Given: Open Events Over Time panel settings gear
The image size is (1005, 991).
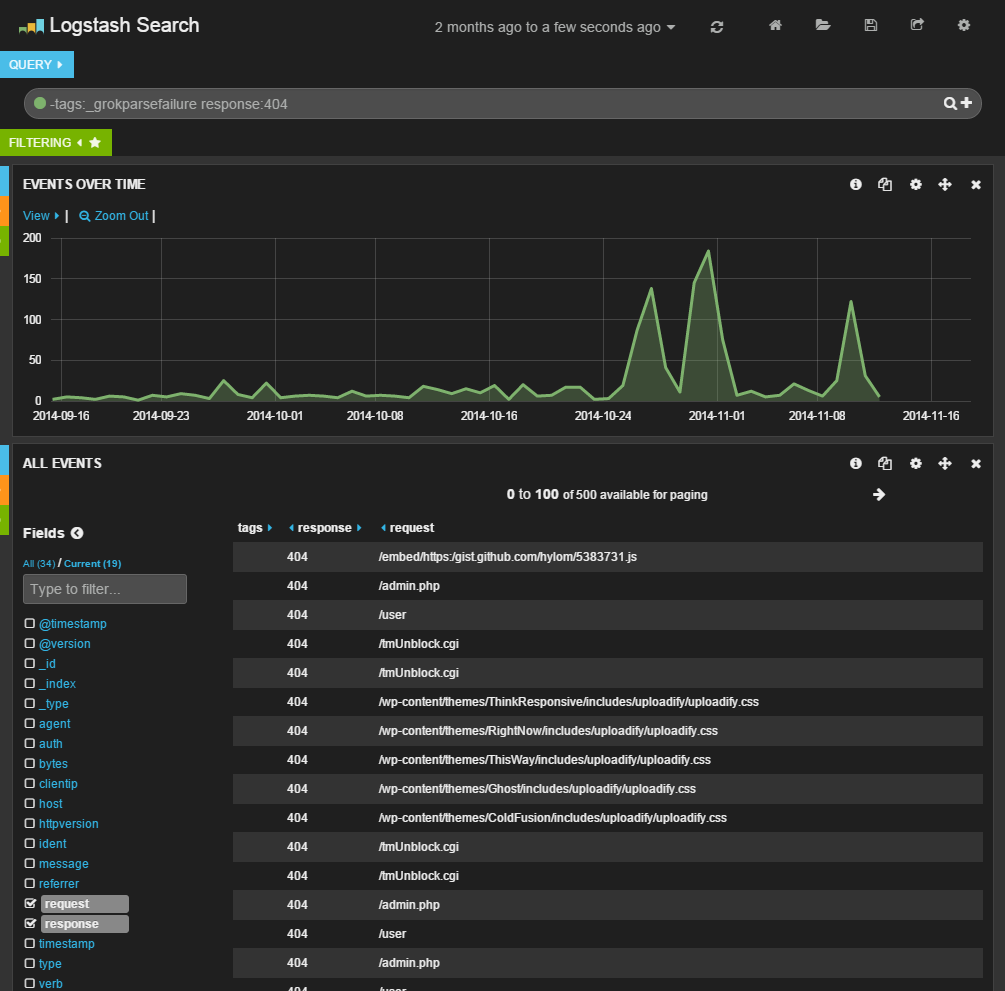Looking at the screenshot, I should (915, 185).
